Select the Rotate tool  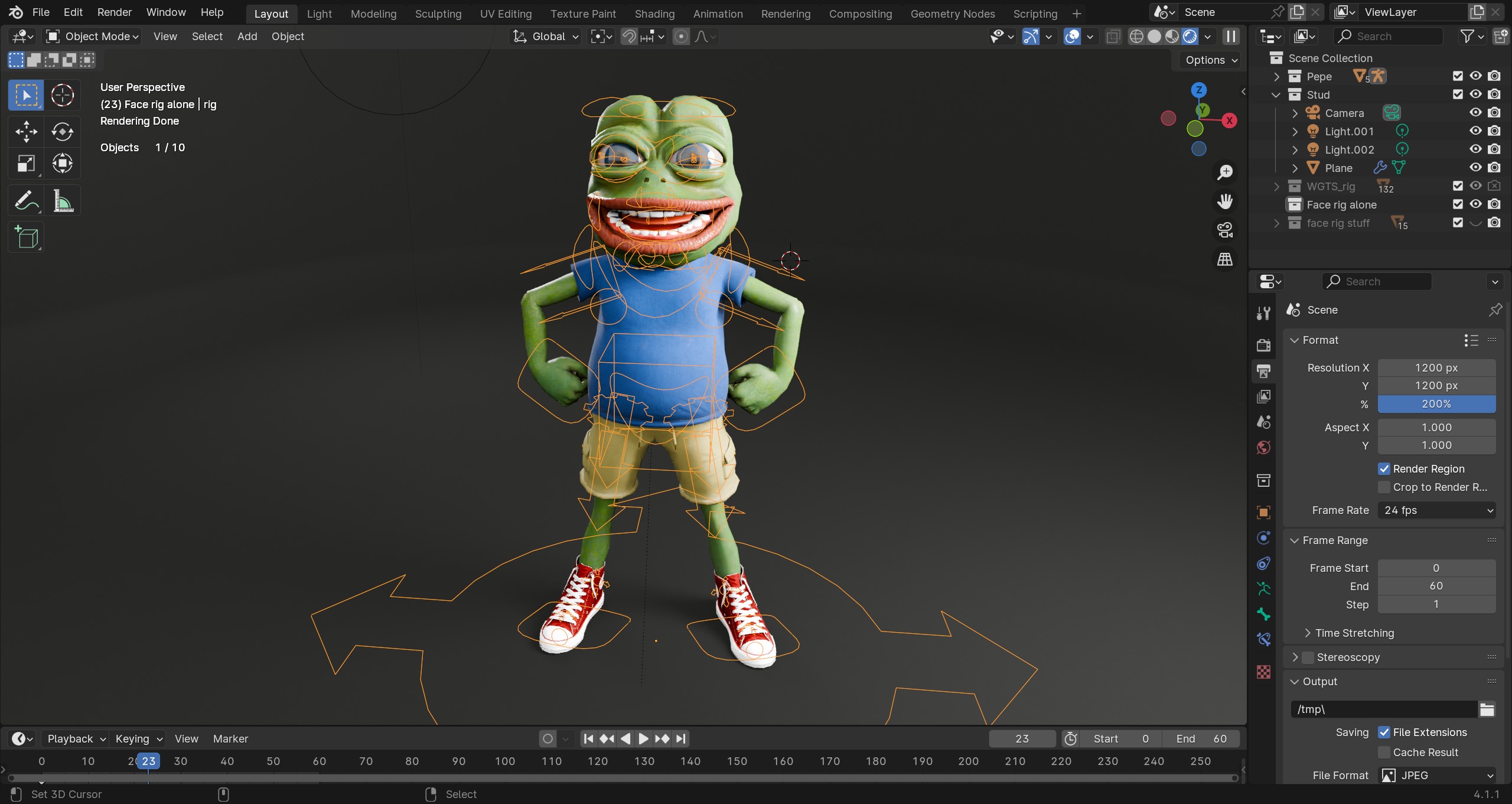click(63, 132)
